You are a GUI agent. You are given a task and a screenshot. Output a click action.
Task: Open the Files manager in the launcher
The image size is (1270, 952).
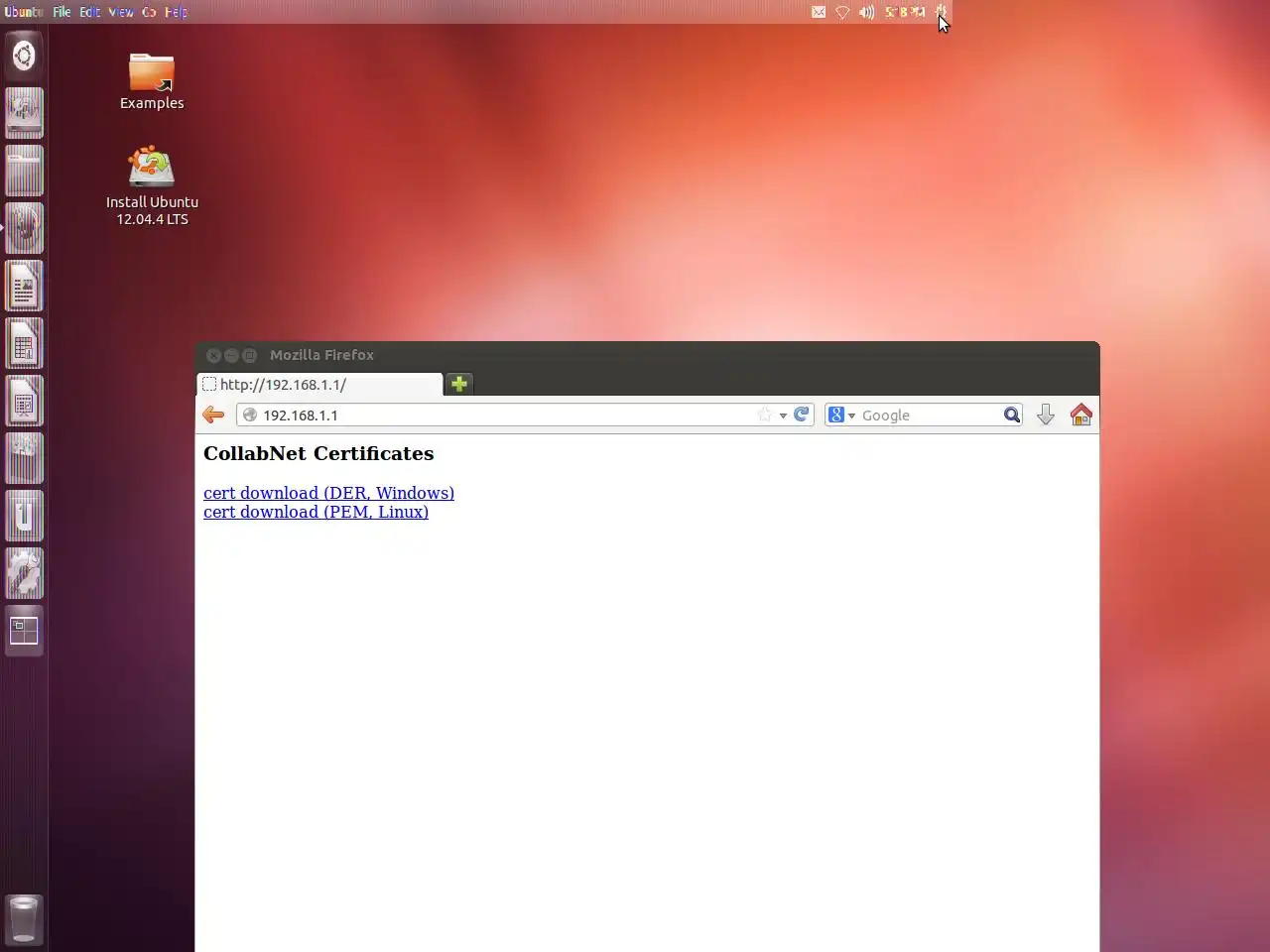tap(24, 170)
